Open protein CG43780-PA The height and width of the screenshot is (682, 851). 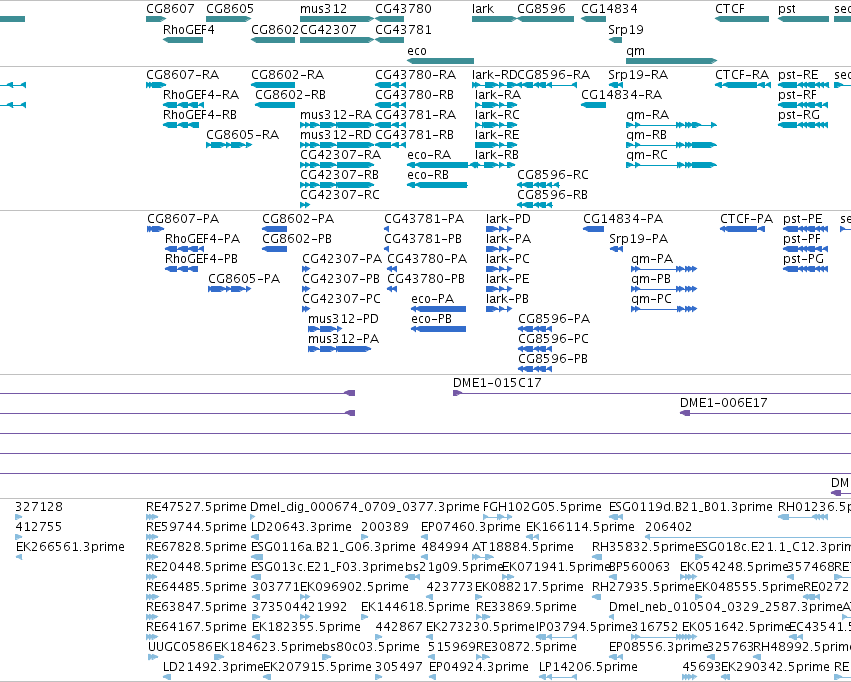427,259
